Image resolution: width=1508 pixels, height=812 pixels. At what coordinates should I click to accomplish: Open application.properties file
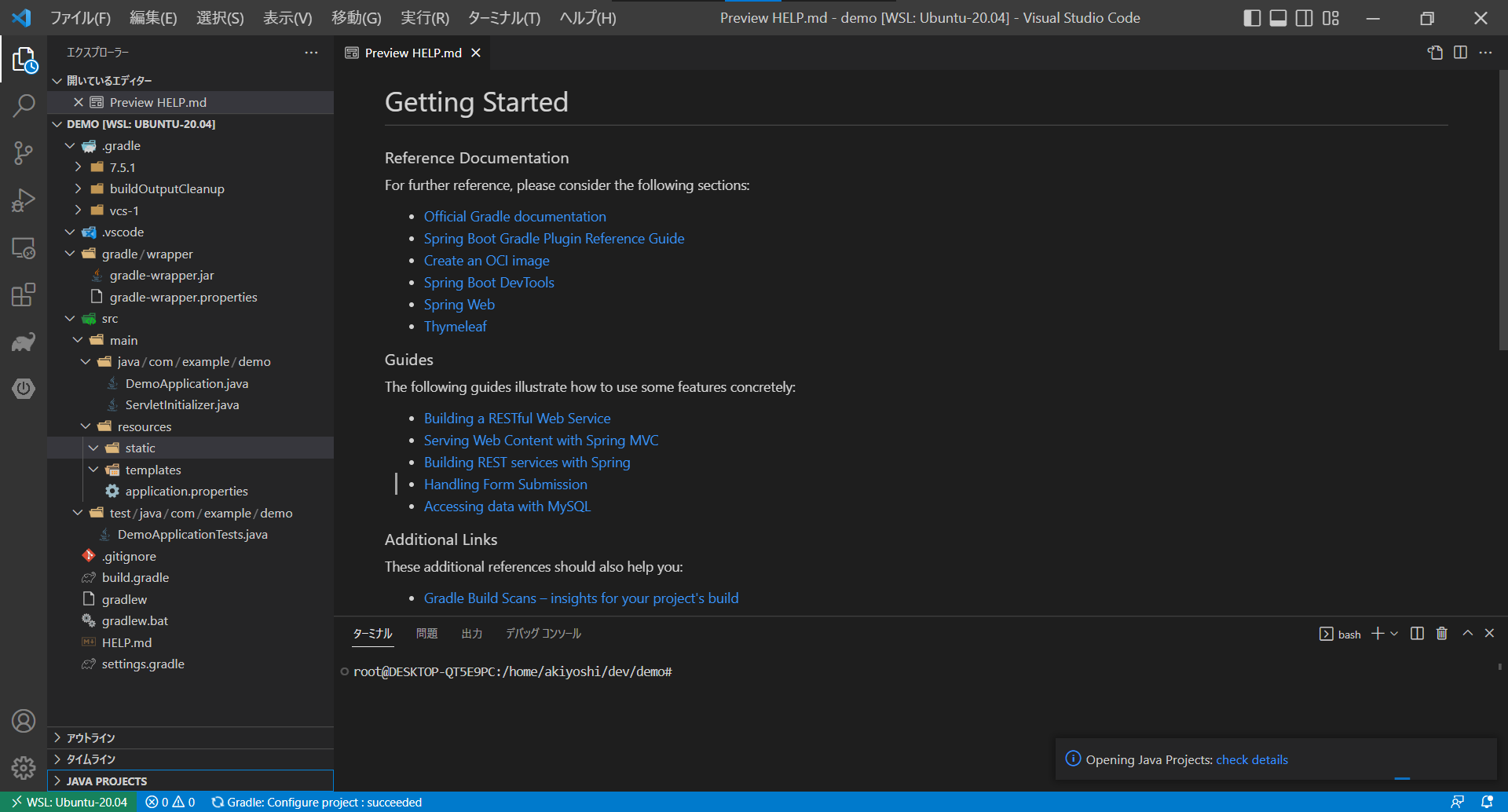190,491
